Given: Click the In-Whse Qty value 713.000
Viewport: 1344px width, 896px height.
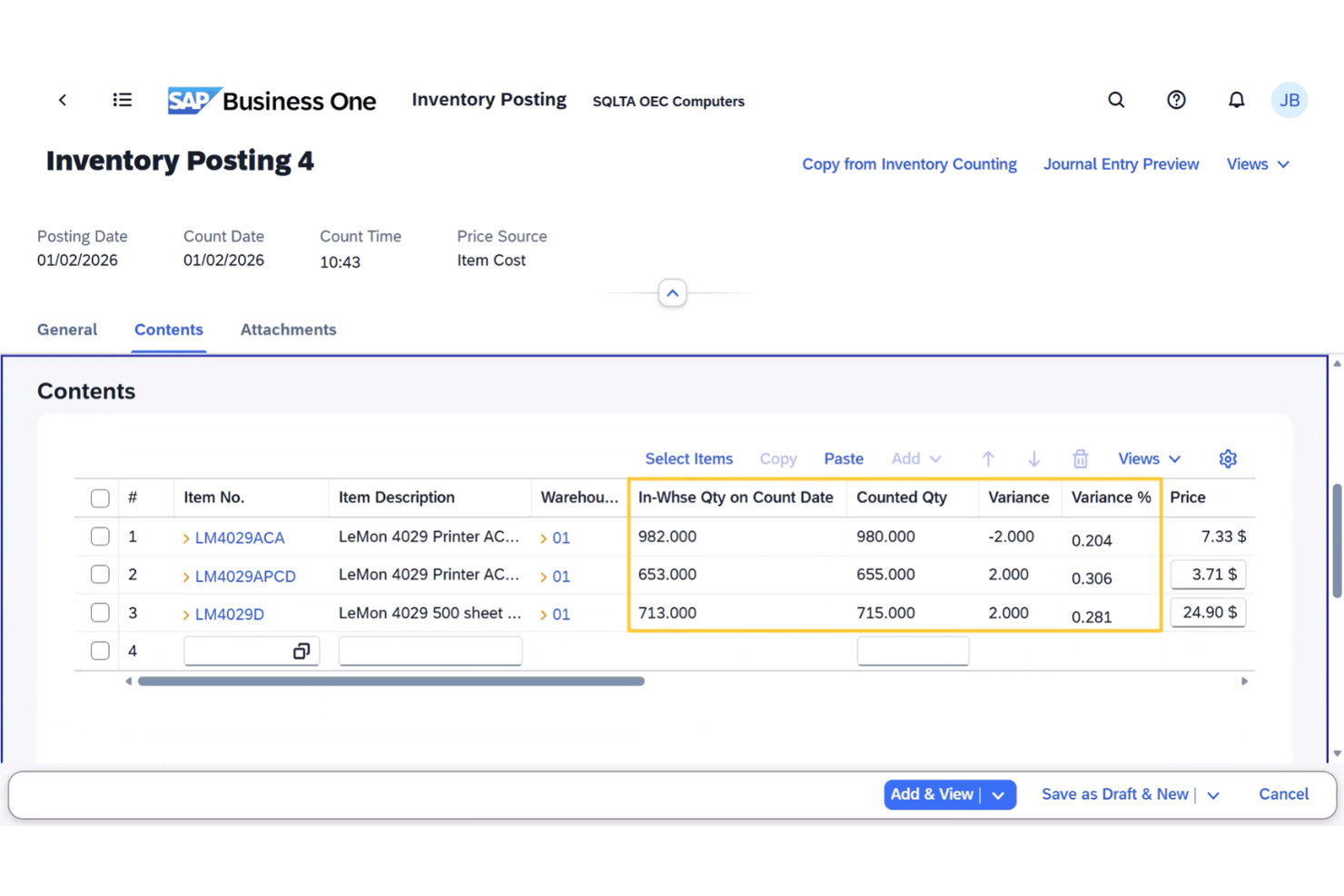Looking at the screenshot, I should click(x=667, y=613).
